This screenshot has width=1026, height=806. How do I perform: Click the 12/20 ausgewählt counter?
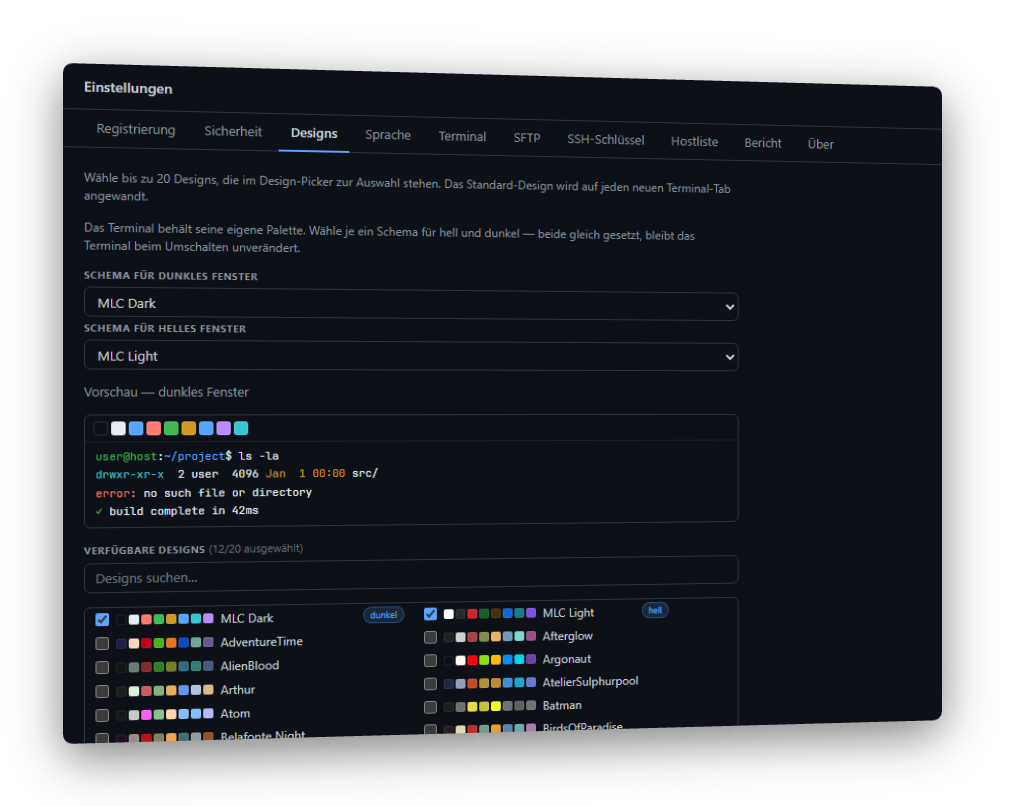pos(256,548)
